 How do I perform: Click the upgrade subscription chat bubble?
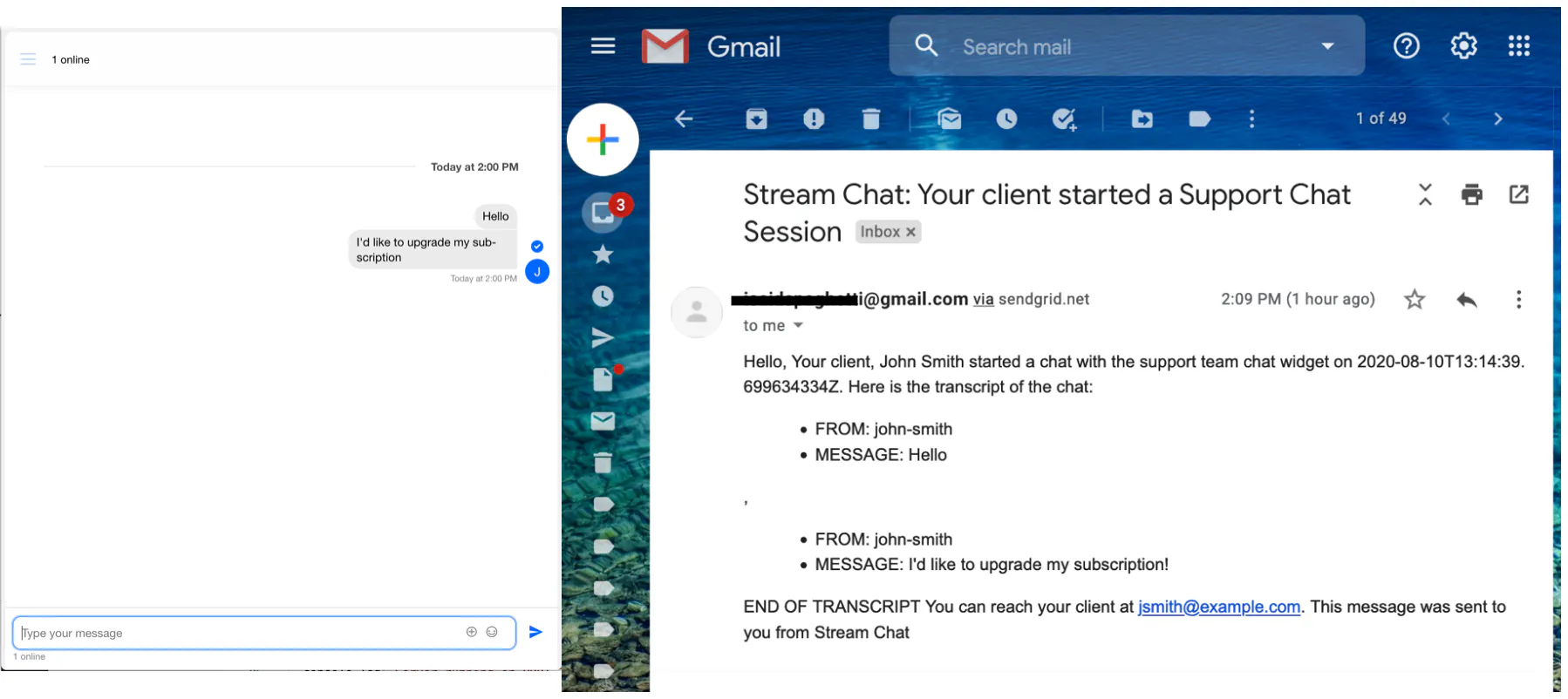(433, 249)
